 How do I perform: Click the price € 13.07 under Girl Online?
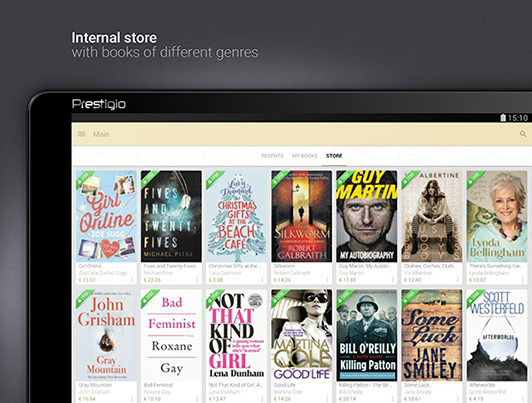point(87,280)
